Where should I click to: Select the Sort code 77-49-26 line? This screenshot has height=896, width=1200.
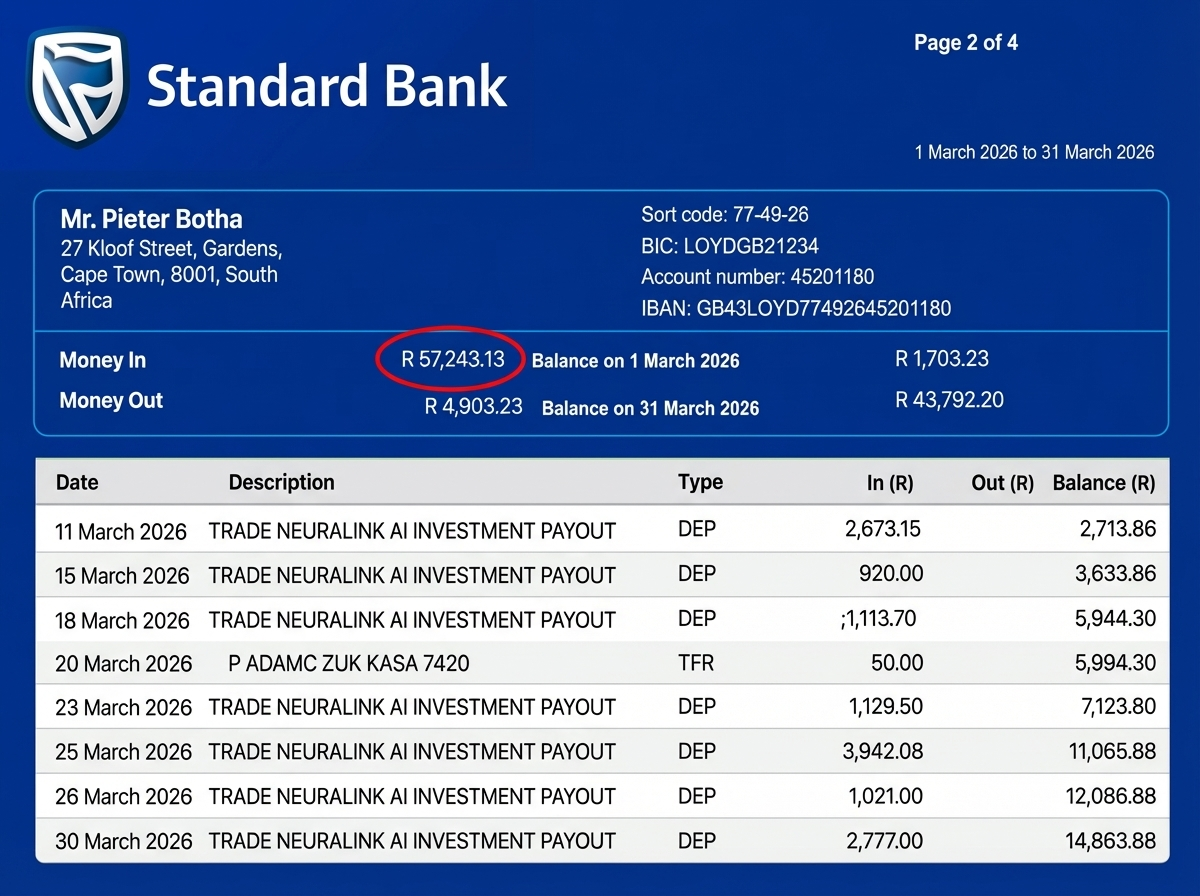pyautogui.click(x=725, y=215)
